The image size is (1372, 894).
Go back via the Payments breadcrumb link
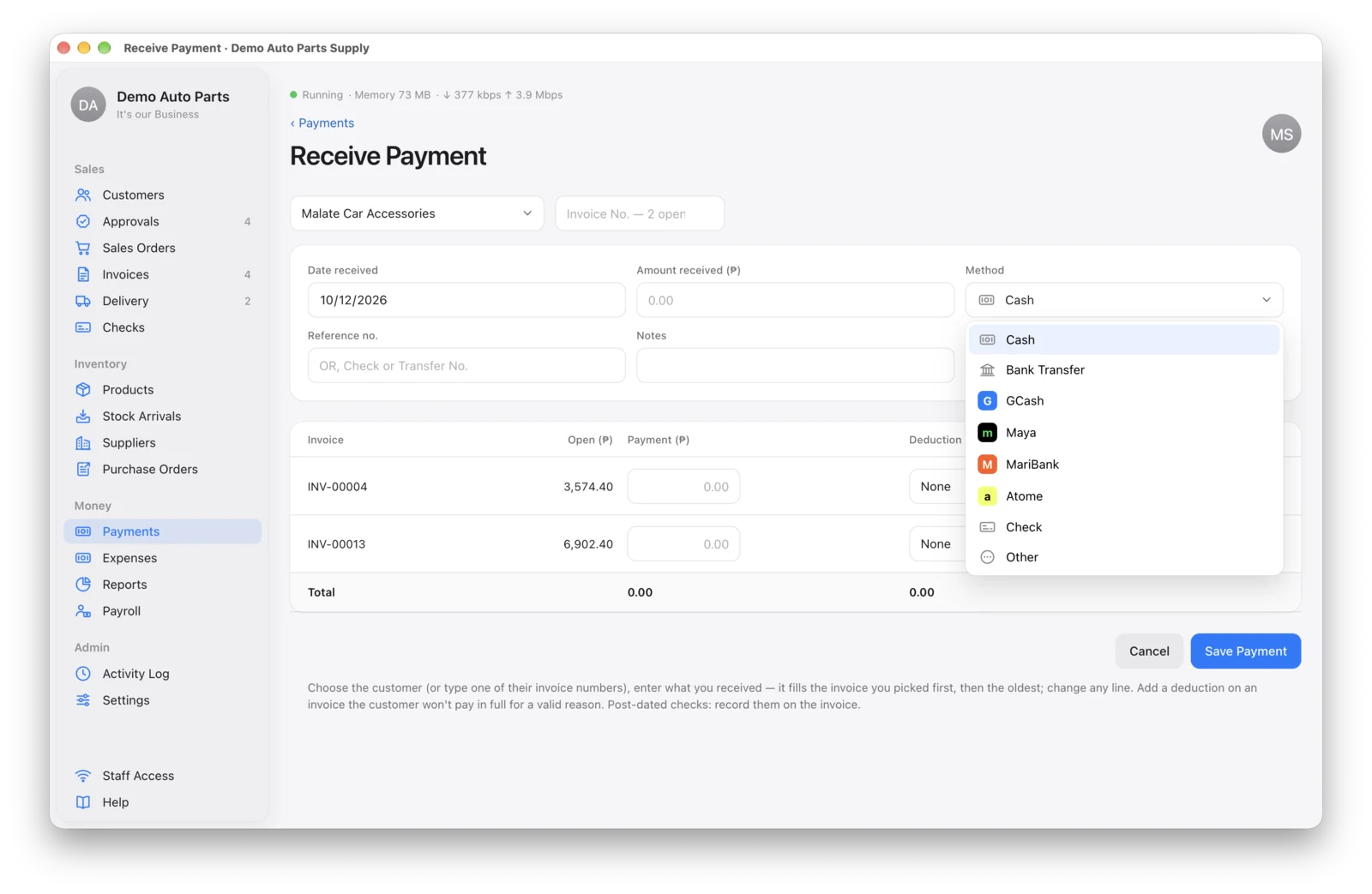click(322, 123)
